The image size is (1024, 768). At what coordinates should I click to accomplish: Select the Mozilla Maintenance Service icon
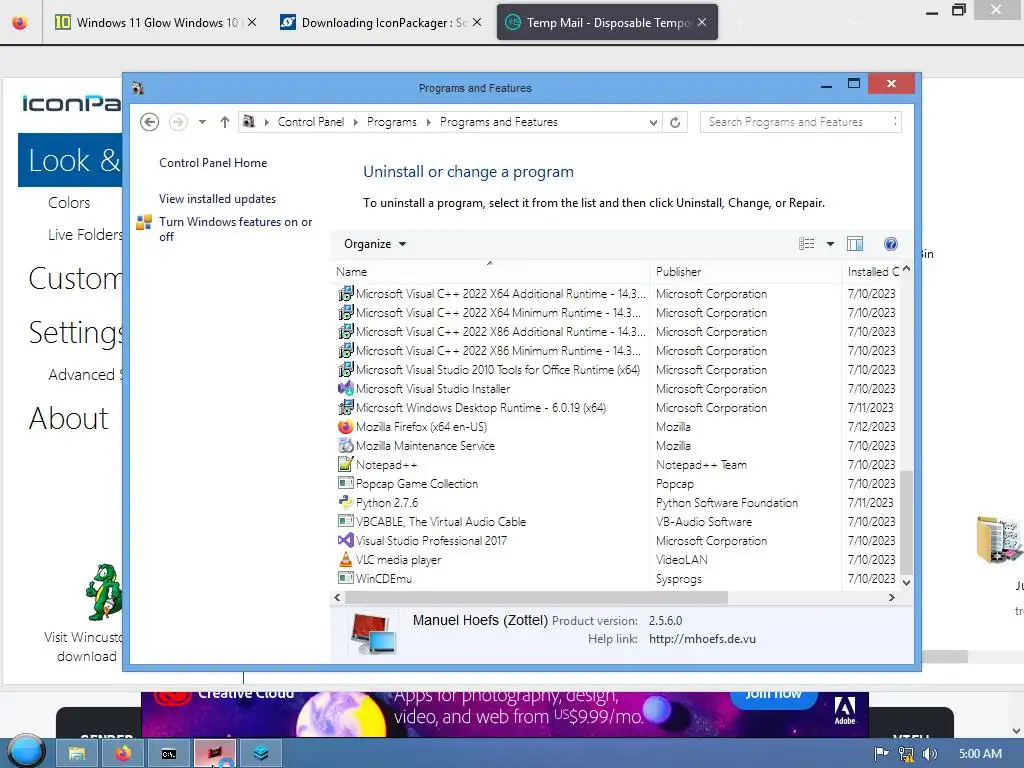345,446
